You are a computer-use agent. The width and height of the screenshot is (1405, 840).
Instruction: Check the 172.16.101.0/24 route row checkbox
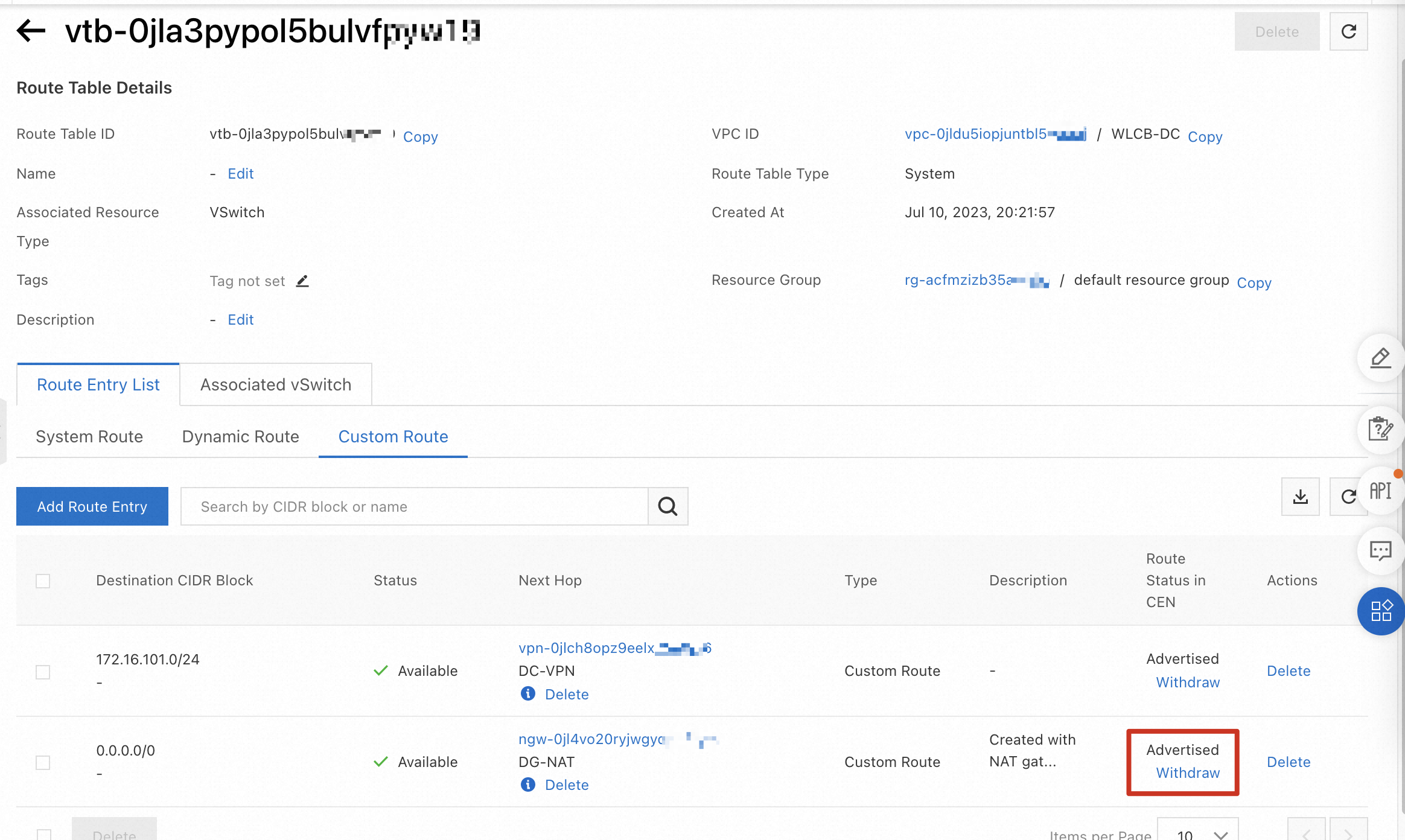pyautogui.click(x=43, y=672)
